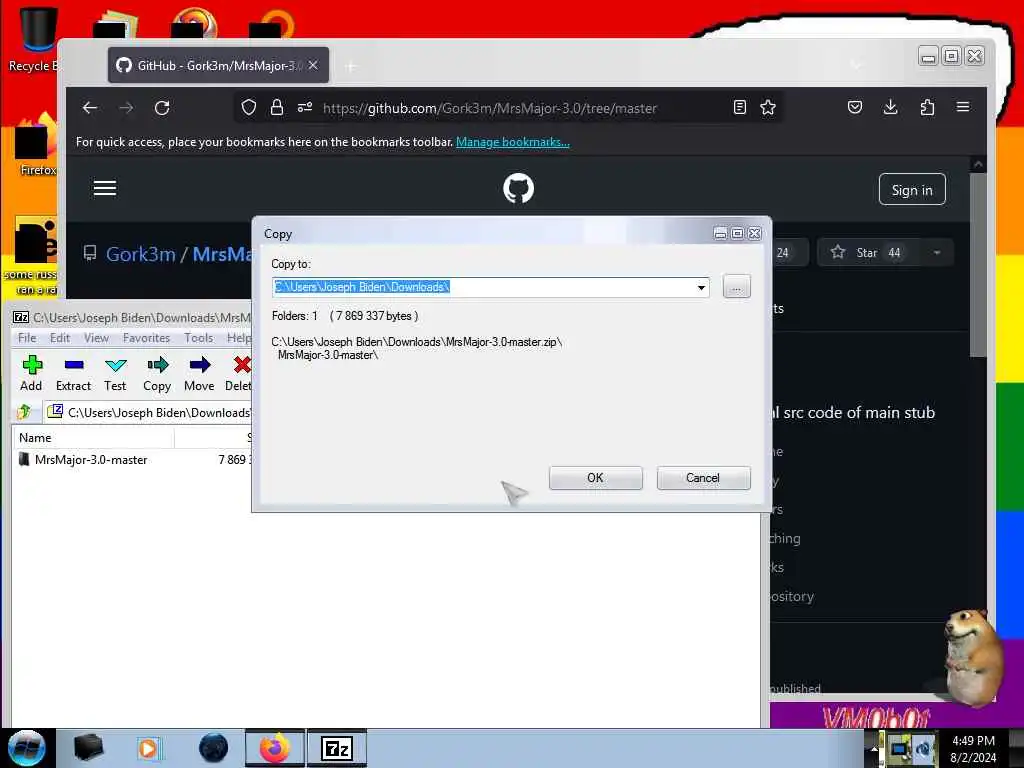Open the Windows Start menu
1024x768 pixels.
point(26,748)
